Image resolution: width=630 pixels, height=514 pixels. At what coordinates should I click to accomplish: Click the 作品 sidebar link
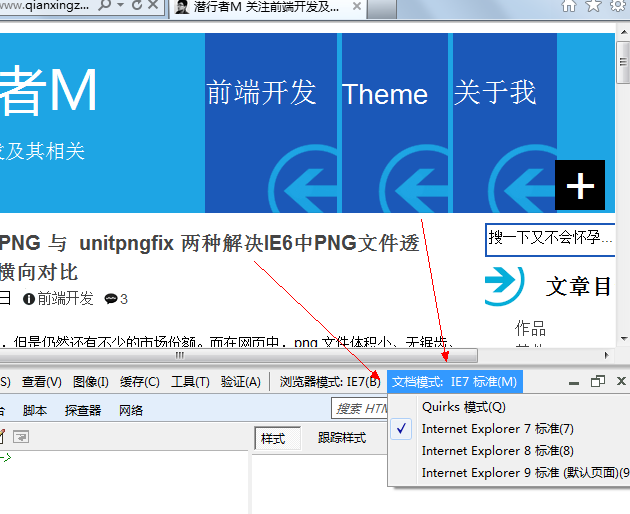click(530, 328)
